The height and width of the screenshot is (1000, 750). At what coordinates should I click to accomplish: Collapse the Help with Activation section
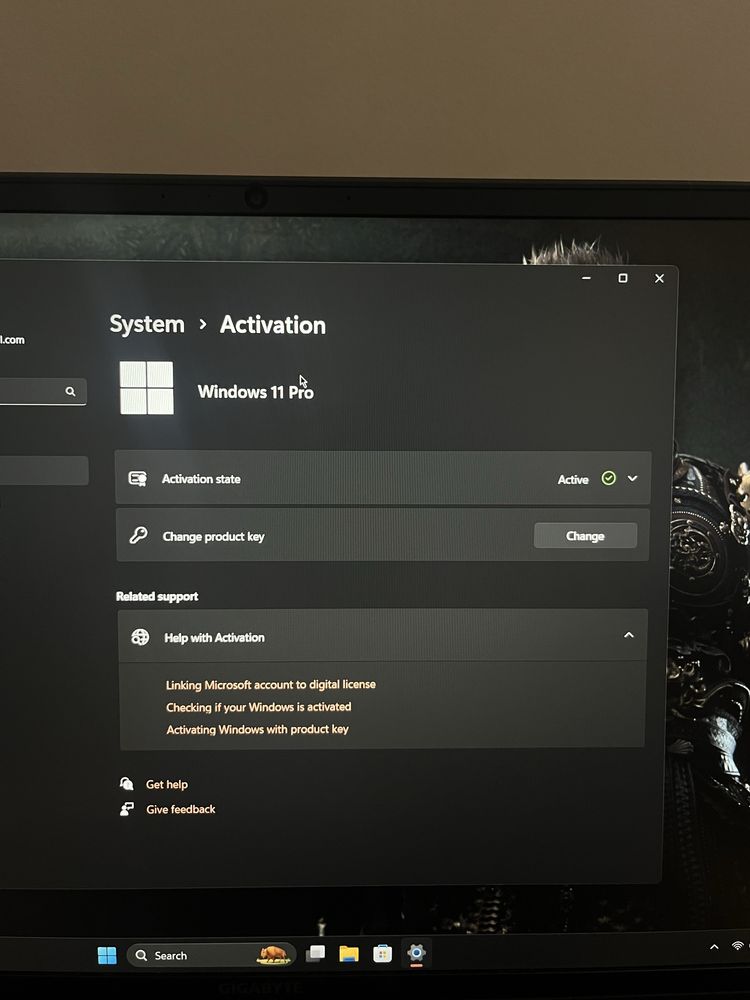tap(628, 635)
